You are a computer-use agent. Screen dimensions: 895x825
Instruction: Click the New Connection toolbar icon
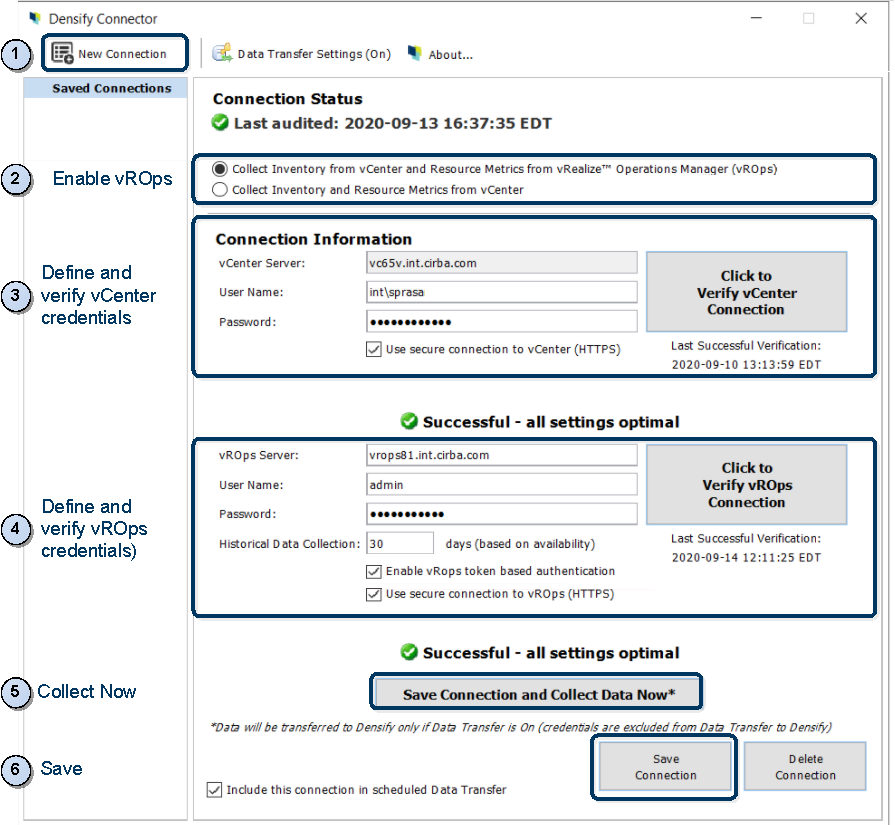63,53
